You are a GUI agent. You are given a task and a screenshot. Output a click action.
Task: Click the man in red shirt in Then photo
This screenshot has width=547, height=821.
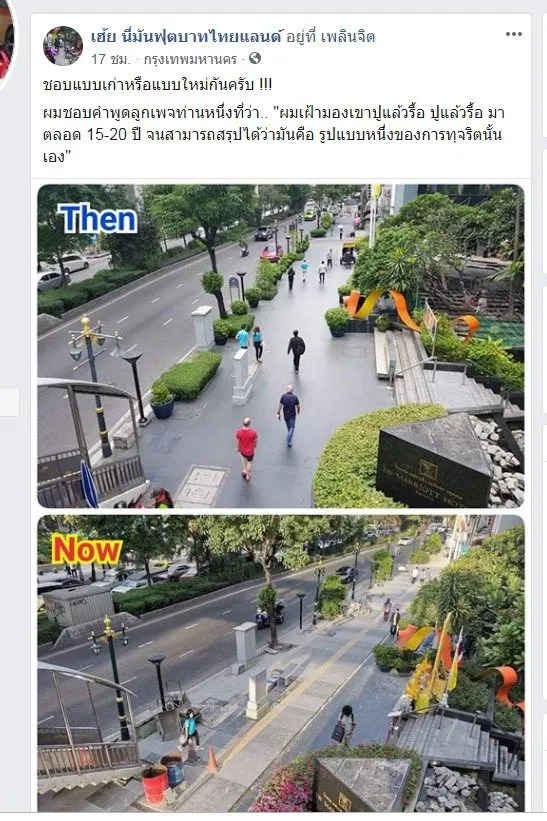click(247, 448)
